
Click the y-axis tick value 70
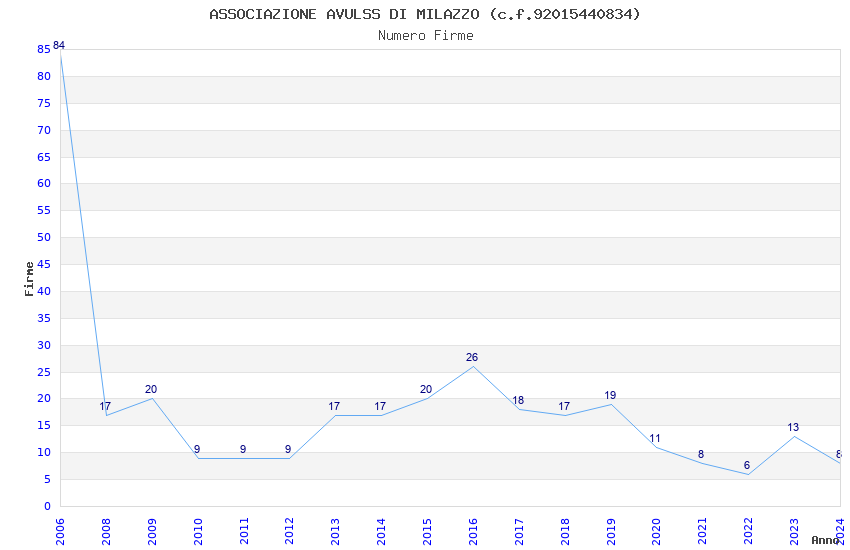(x=44, y=130)
